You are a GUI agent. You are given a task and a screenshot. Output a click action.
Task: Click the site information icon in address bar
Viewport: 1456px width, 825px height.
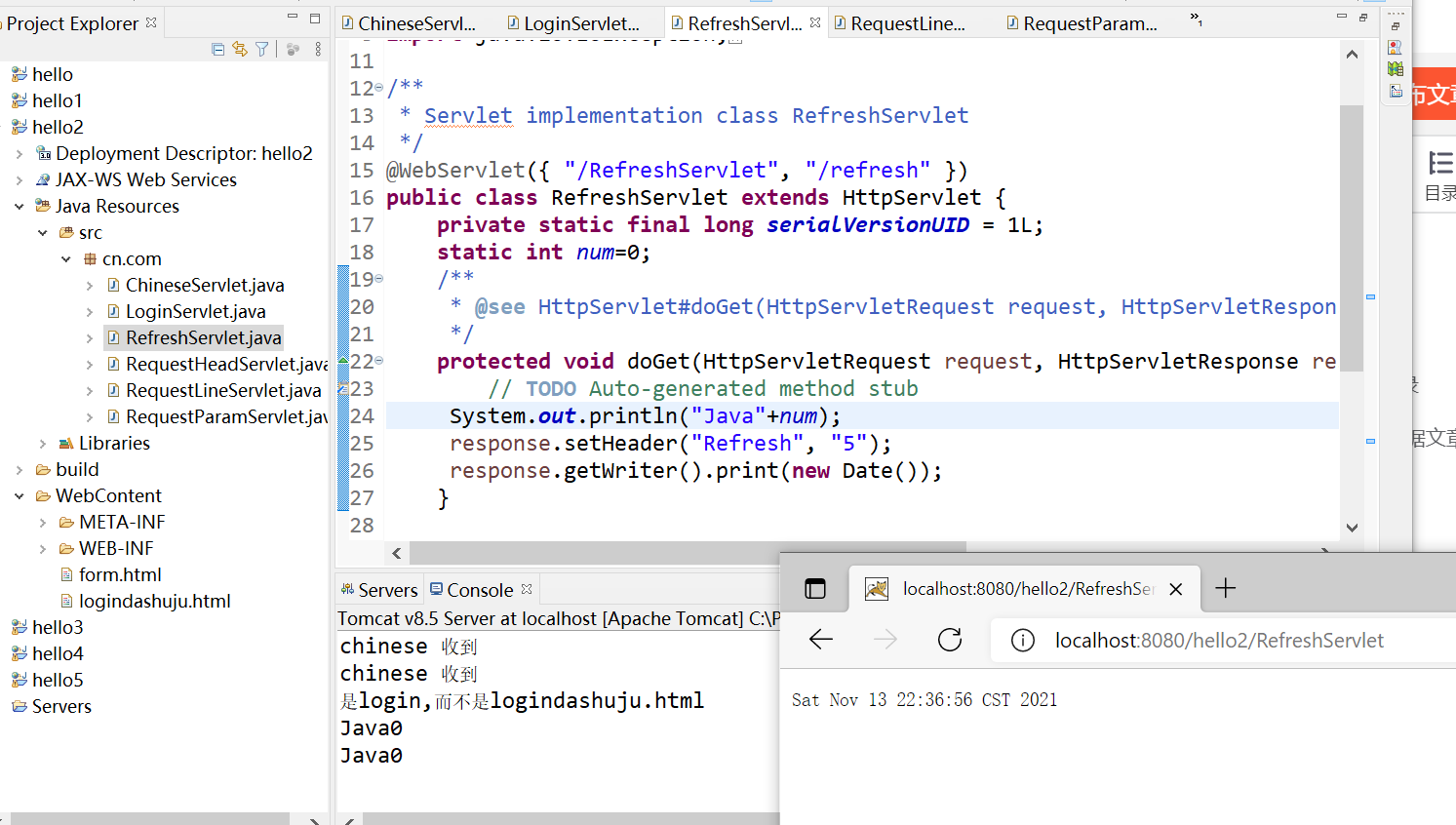(x=1022, y=641)
